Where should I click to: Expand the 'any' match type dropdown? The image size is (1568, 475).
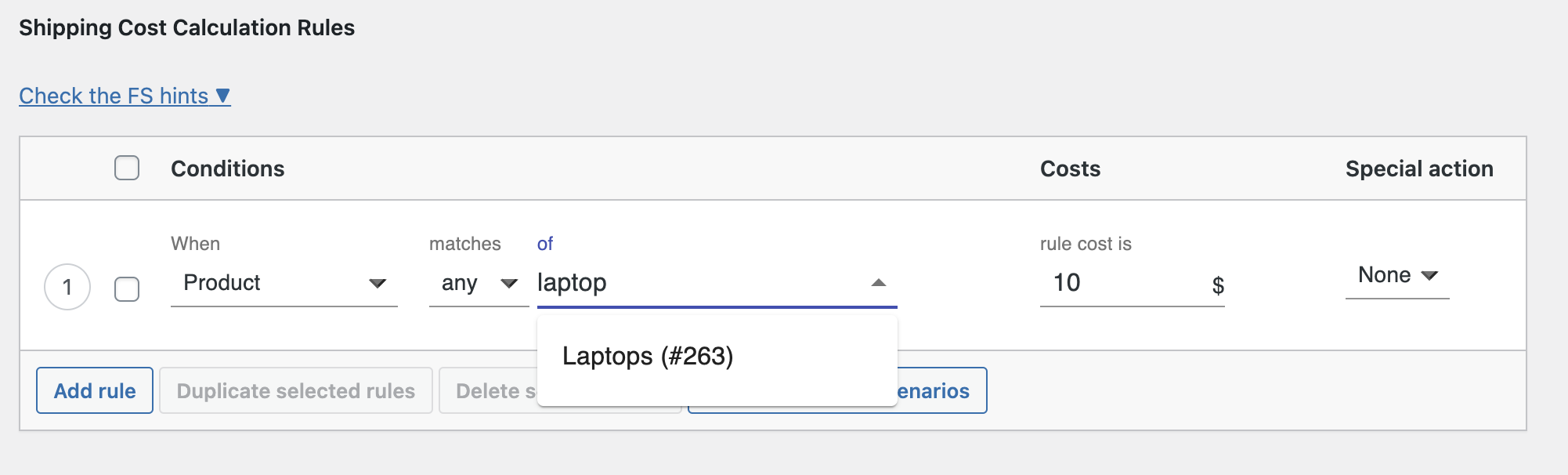pos(478,283)
